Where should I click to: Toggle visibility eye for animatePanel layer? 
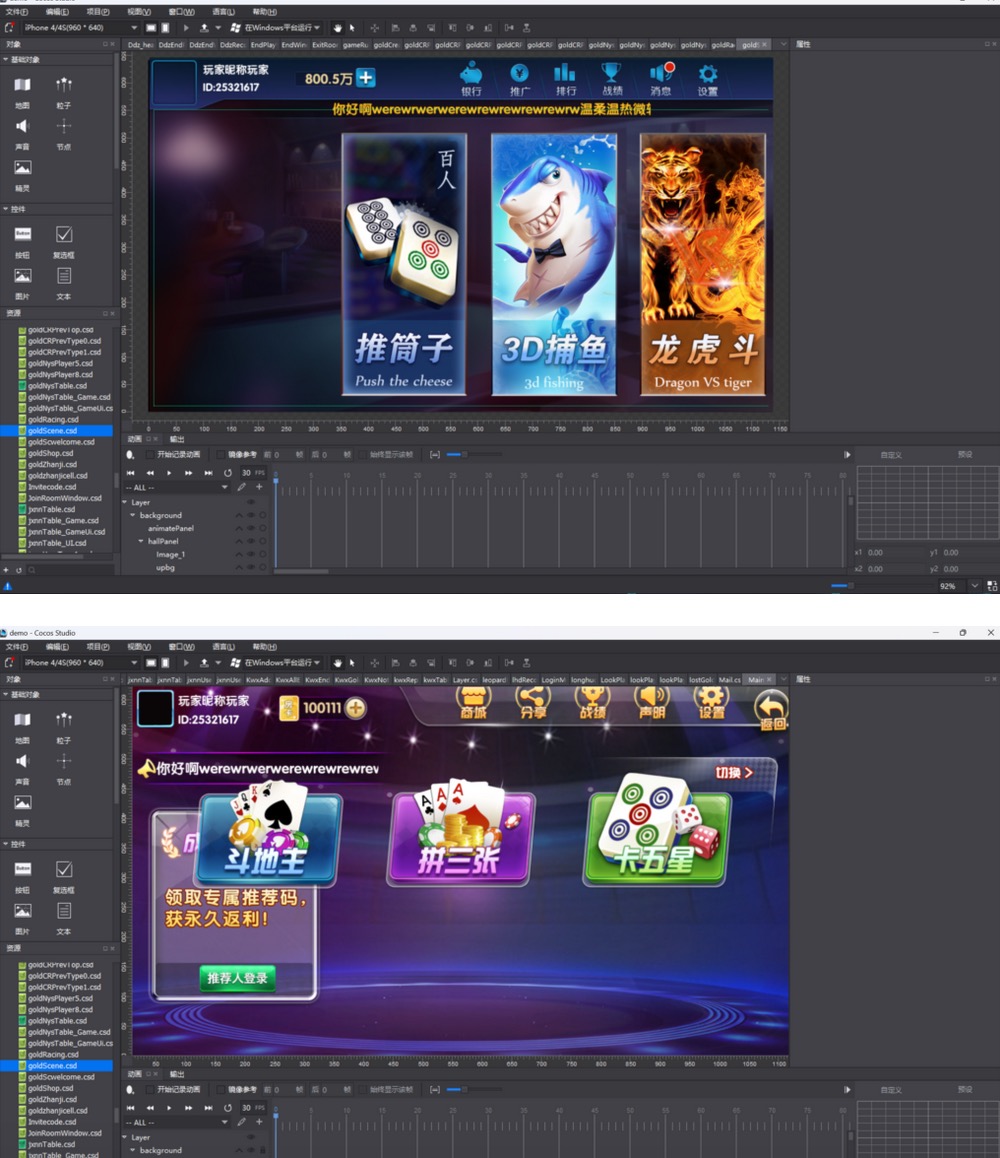click(x=250, y=528)
